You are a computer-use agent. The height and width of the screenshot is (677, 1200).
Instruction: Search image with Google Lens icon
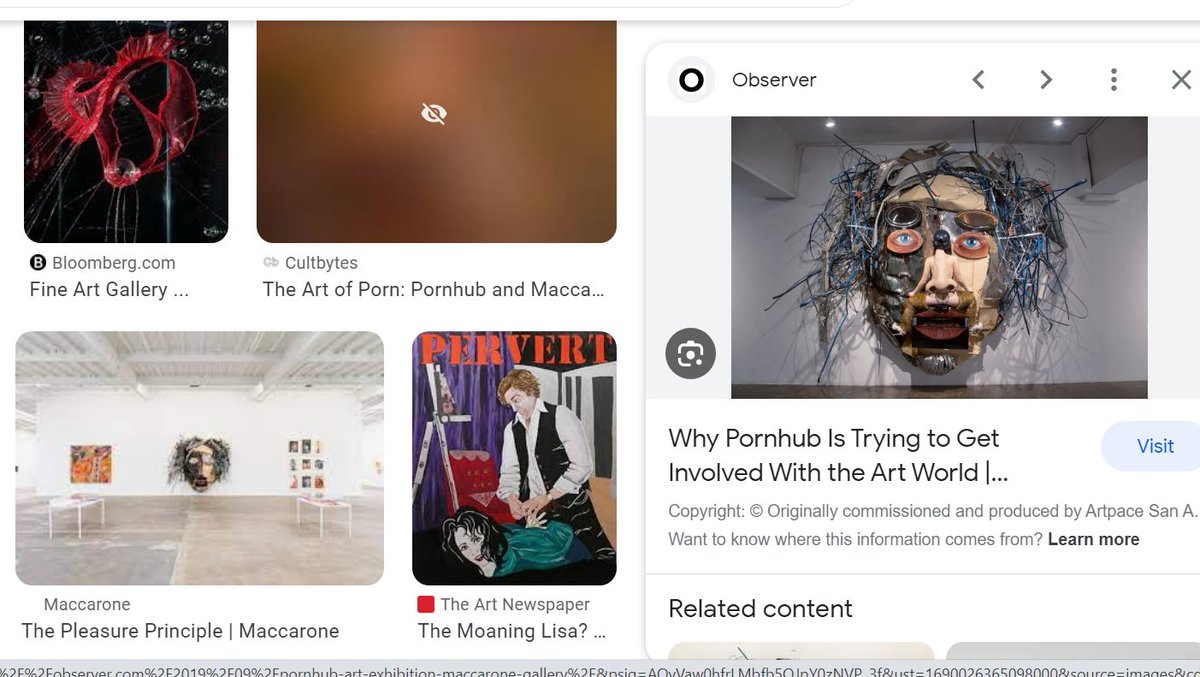point(691,353)
